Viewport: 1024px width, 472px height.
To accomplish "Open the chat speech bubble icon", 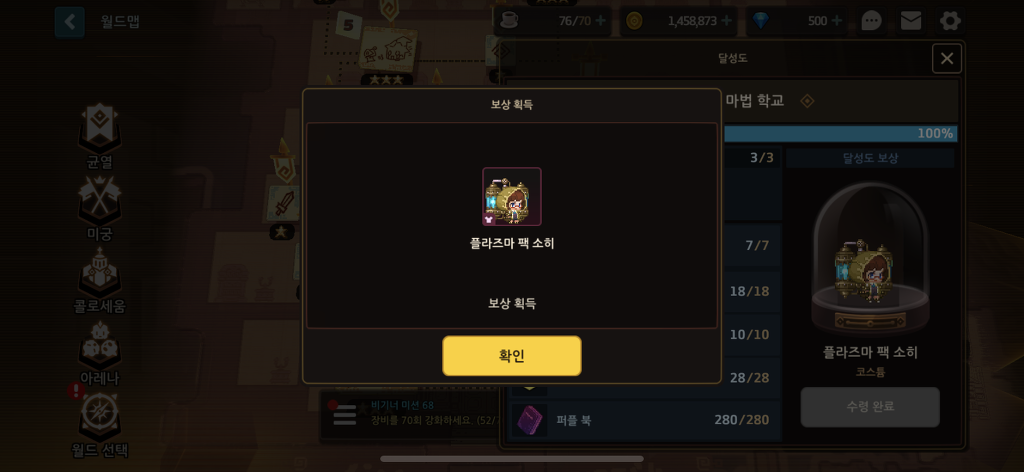I will 871,22.
